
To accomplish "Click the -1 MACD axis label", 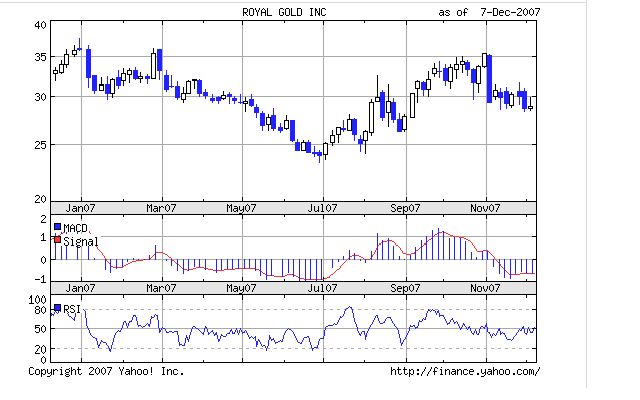I will pyautogui.click(x=40, y=279).
